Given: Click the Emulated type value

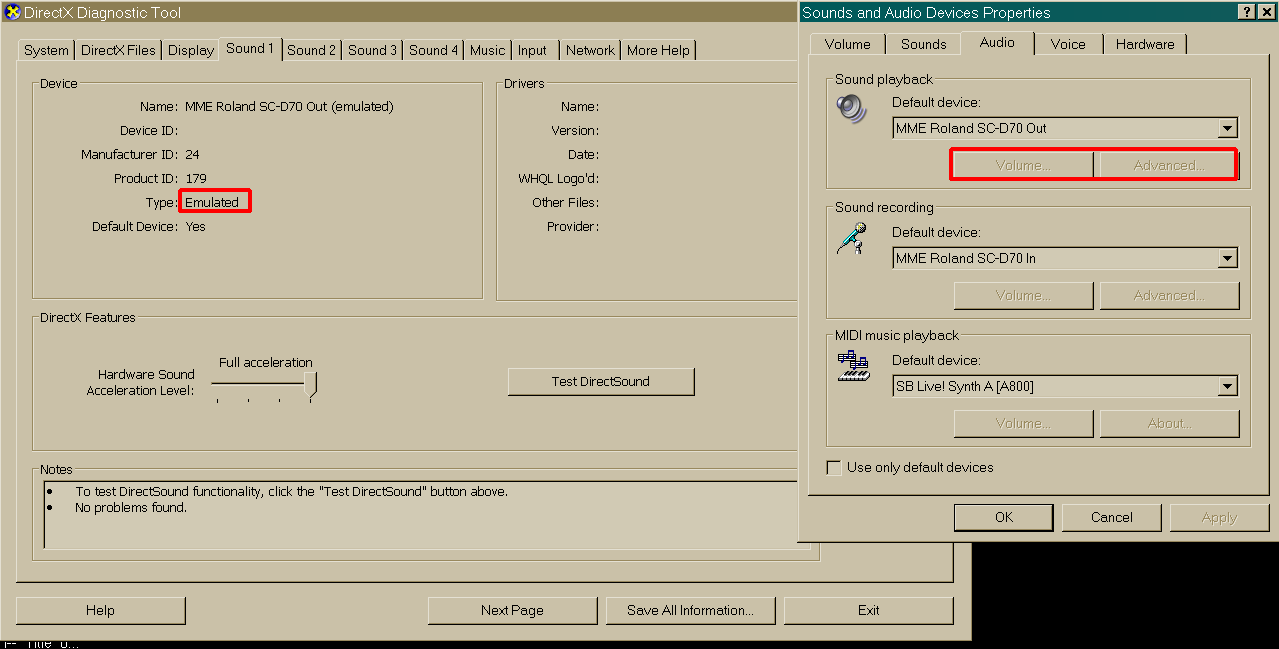Looking at the screenshot, I should tap(212, 202).
